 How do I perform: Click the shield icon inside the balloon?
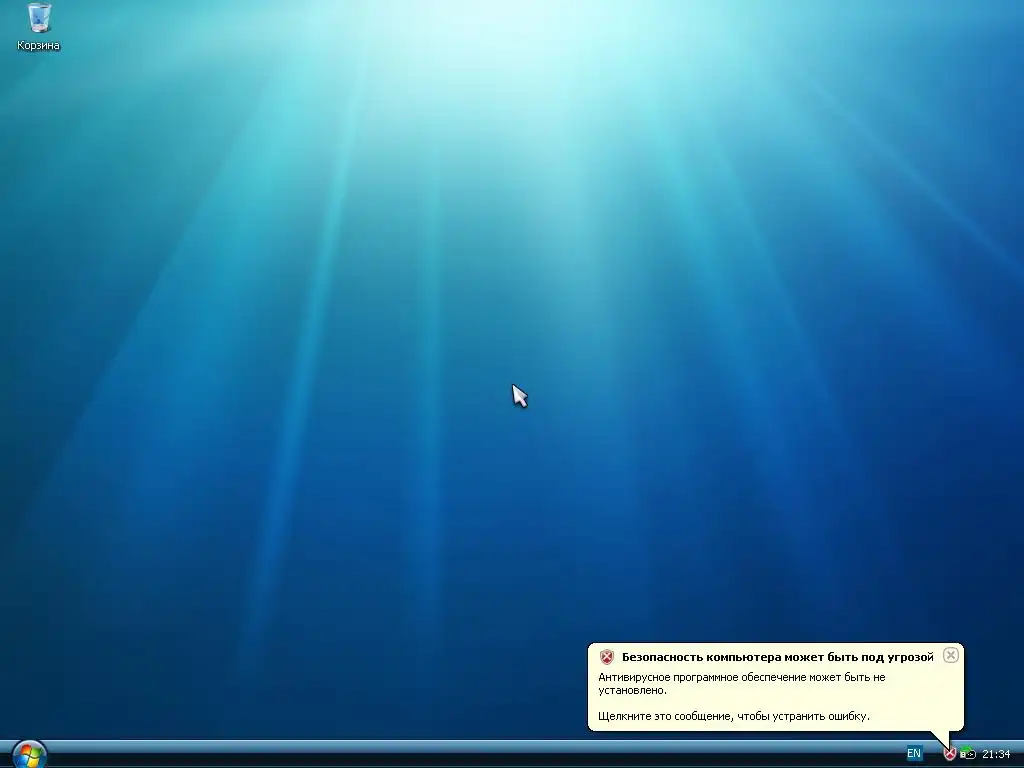tap(607, 657)
